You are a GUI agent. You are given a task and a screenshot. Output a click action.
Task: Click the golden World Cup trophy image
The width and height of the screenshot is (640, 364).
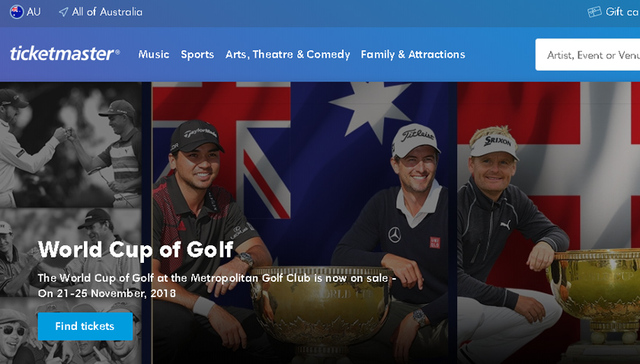pos(321,310)
